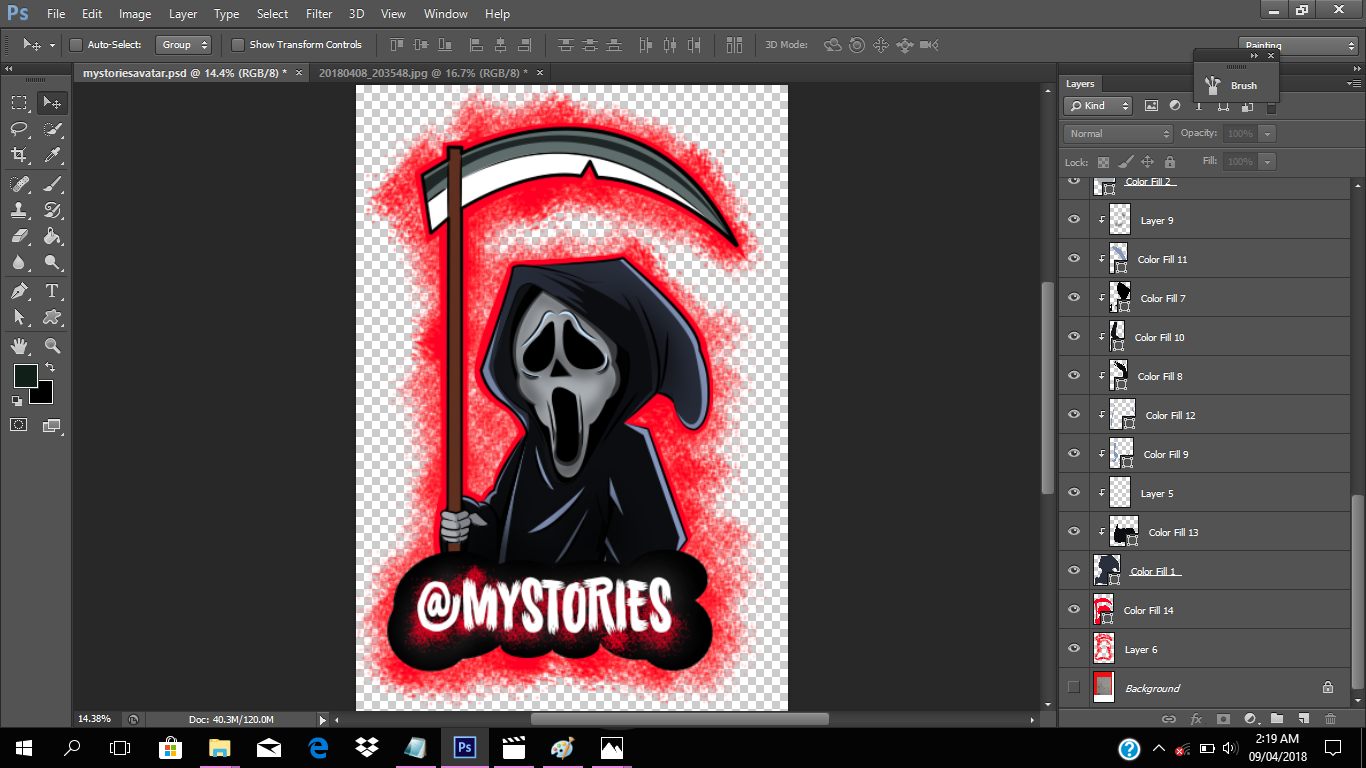
Task: Close the 20180408_203548.jpg tab
Action: tap(540, 73)
